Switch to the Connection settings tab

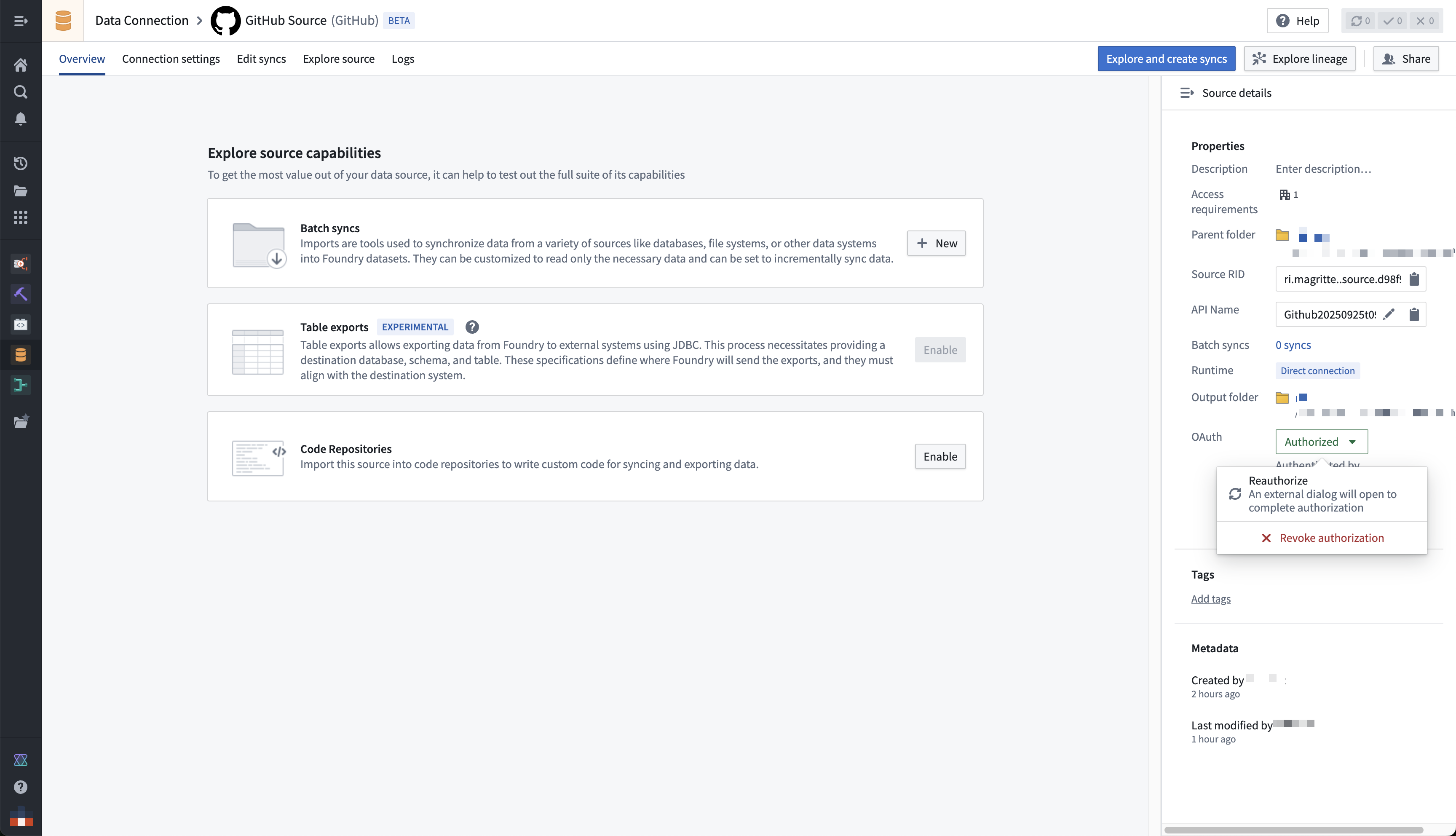(171, 59)
